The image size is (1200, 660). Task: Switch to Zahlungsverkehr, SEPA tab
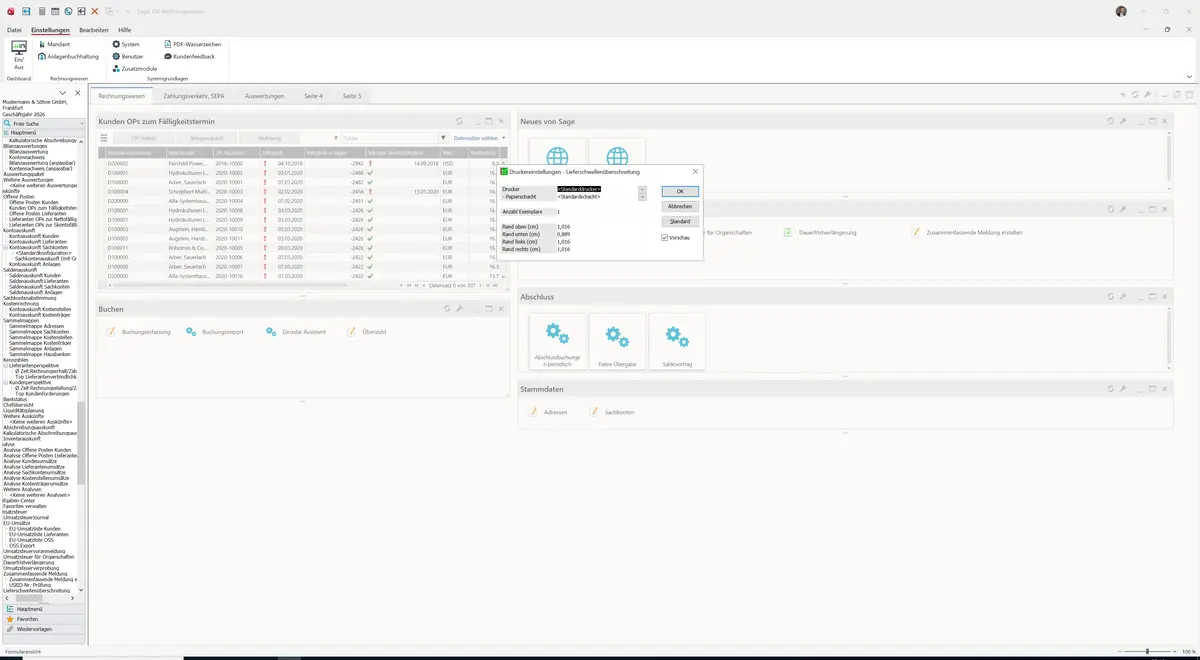point(194,96)
